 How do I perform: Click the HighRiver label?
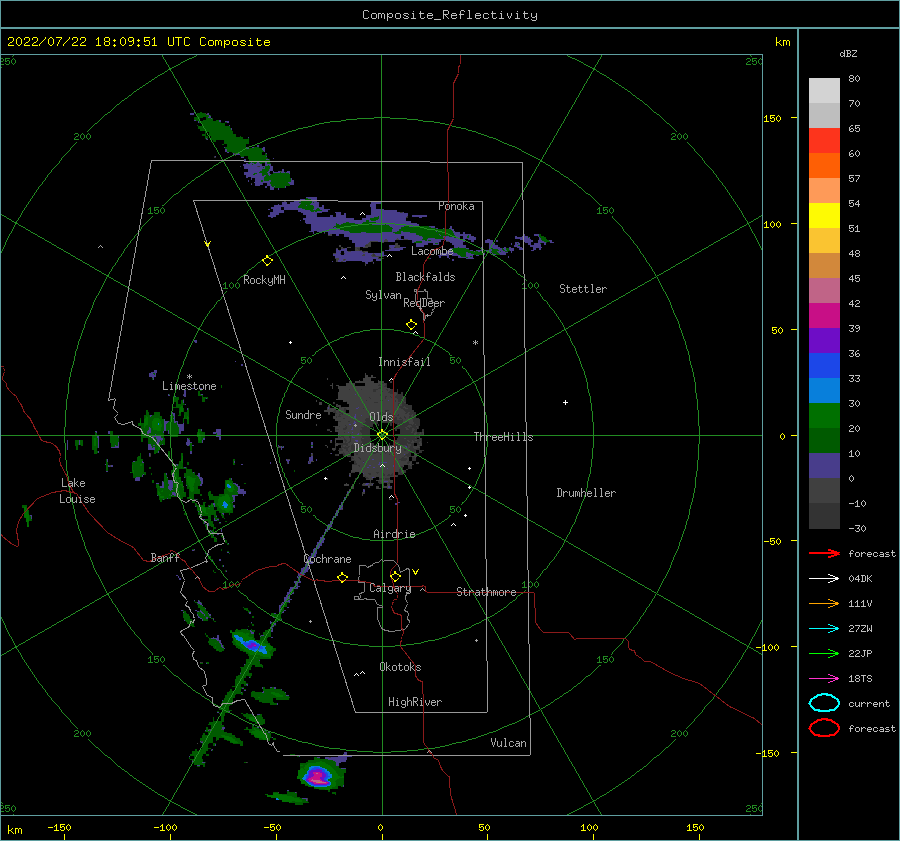[415, 702]
